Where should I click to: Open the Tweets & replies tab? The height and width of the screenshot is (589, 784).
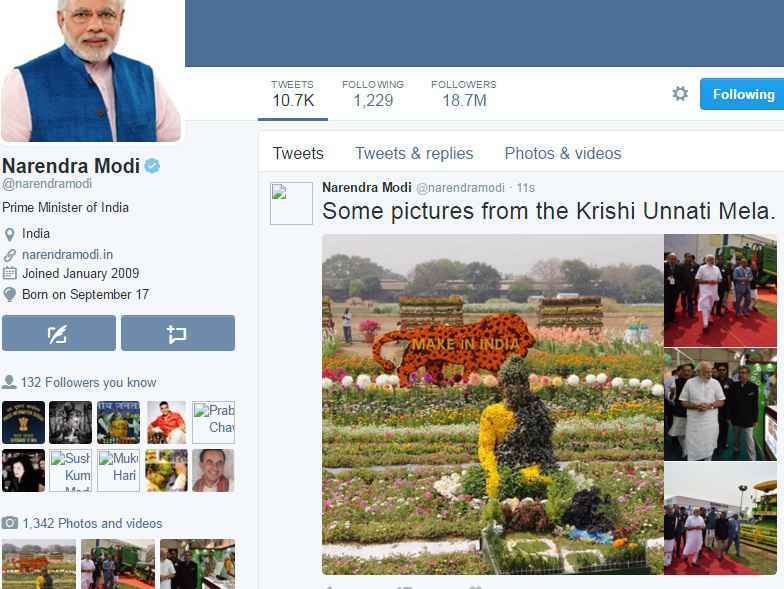click(414, 153)
